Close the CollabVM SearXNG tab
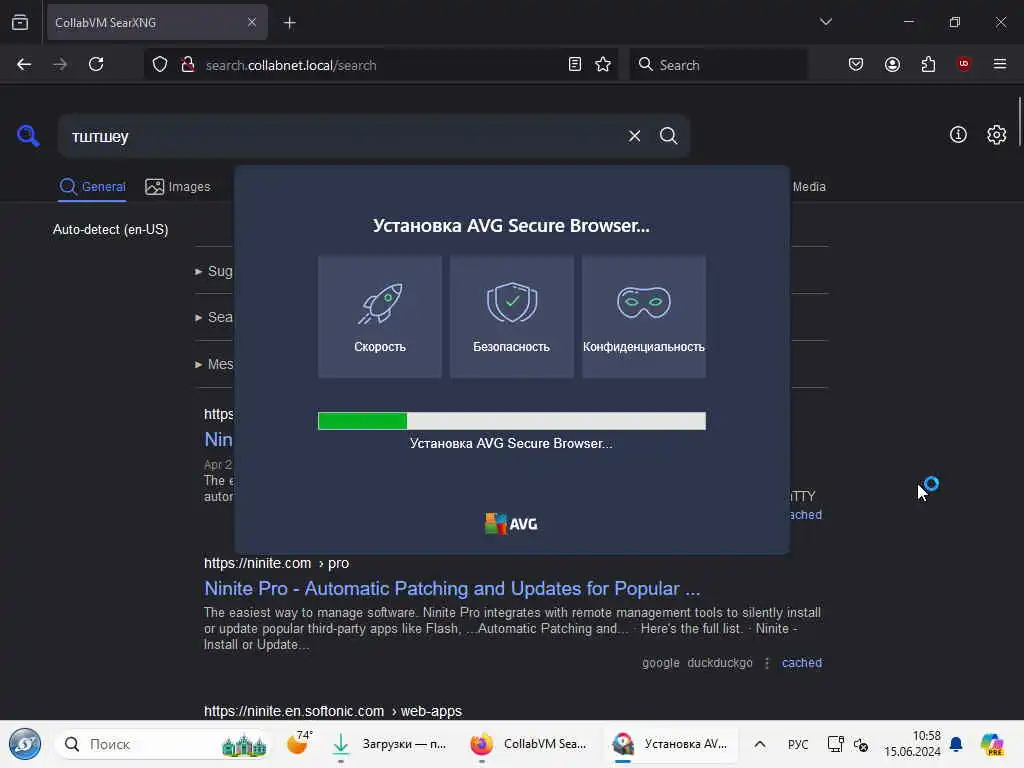Screen dimensions: 1024x768 click(x=251, y=22)
